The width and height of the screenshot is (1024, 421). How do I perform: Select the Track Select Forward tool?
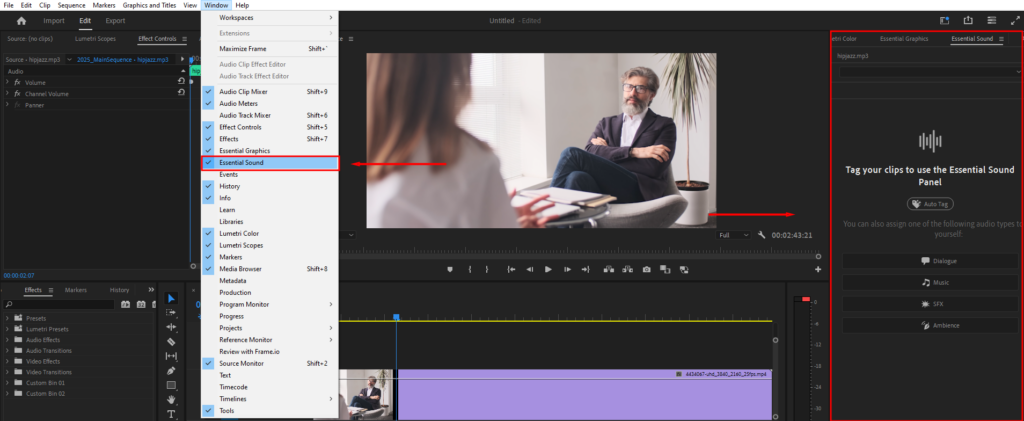pyautogui.click(x=171, y=313)
